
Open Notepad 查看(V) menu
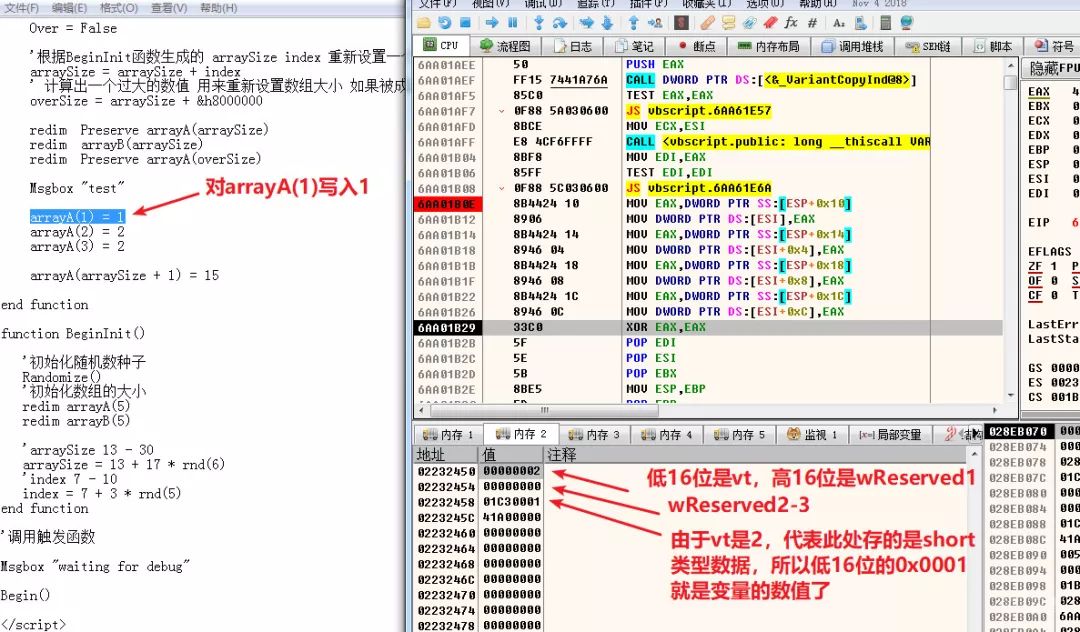(x=169, y=8)
